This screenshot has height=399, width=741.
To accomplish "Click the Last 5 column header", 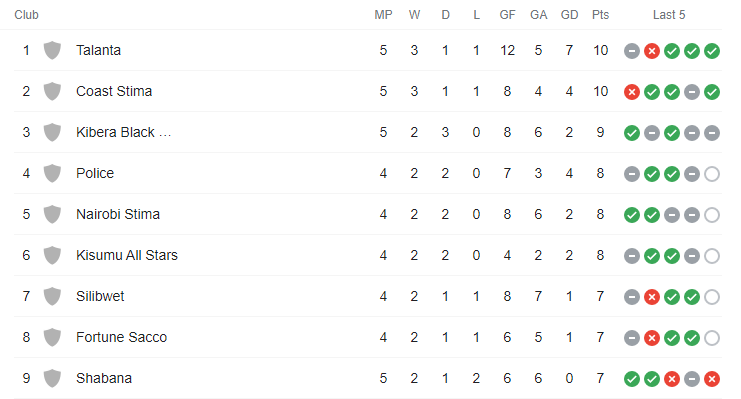I will (x=669, y=15).
